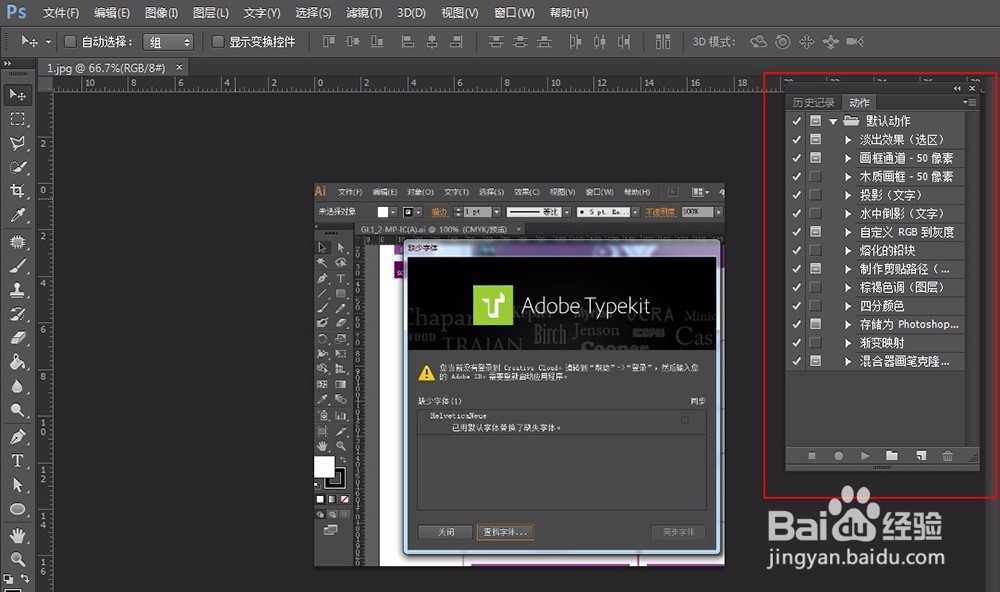Enable the 自动选择 checkbox
Image resolution: width=1000 pixels, height=592 pixels.
(x=70, y=41)
